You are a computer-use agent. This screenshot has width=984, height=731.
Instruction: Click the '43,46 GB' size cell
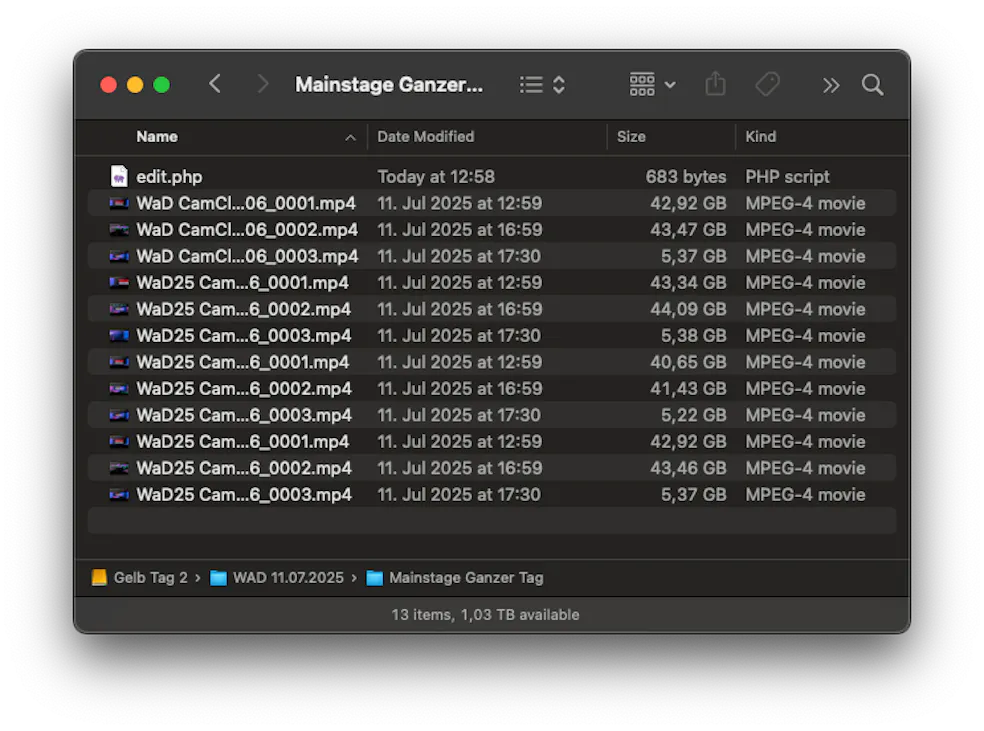[688, 468]
